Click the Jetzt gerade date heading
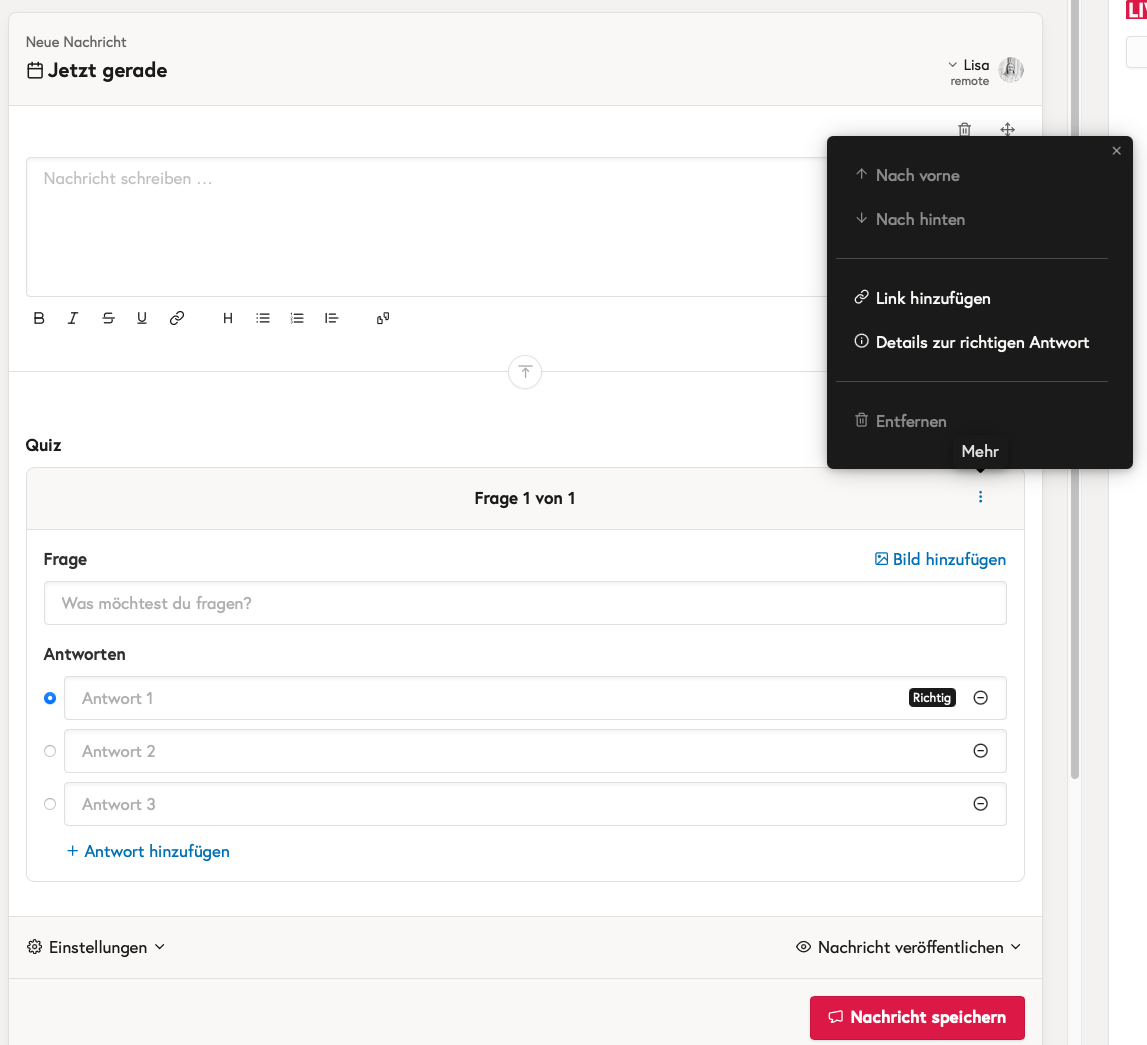 pos(108,70)
